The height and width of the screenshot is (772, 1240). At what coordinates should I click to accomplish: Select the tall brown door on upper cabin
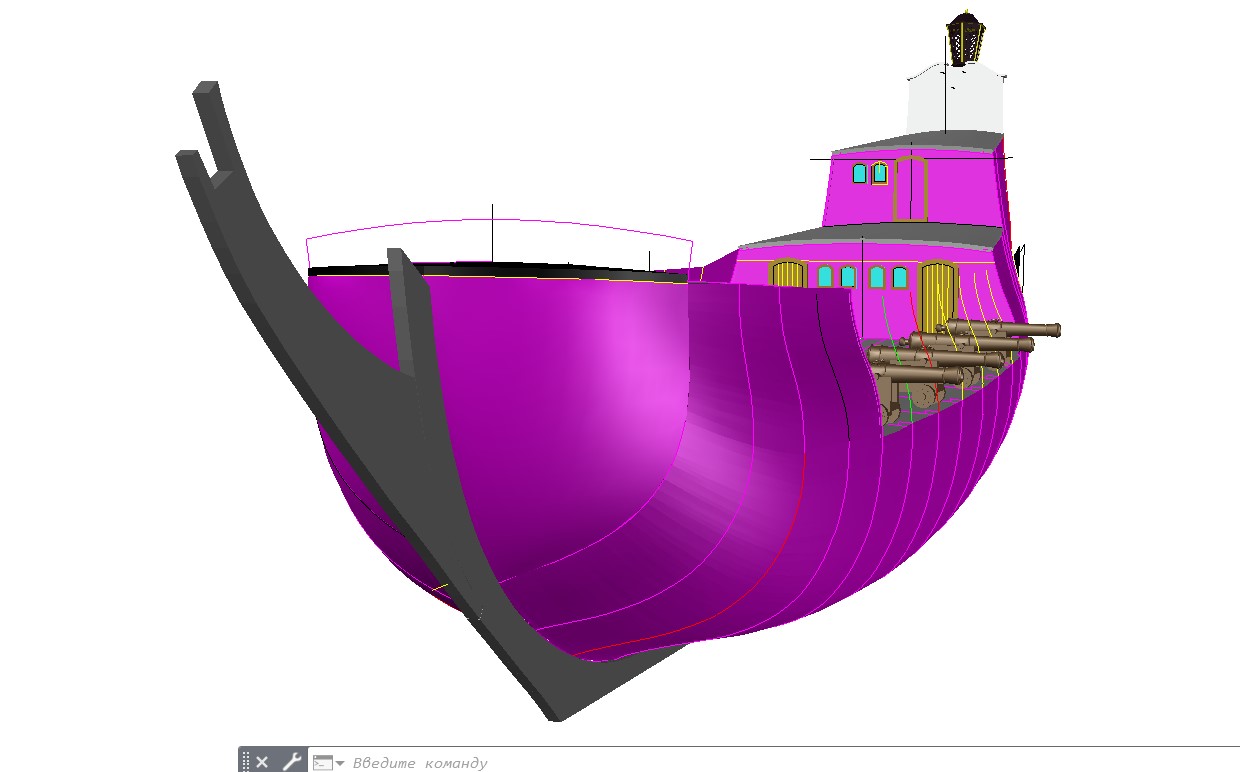(x=911, y=188)
